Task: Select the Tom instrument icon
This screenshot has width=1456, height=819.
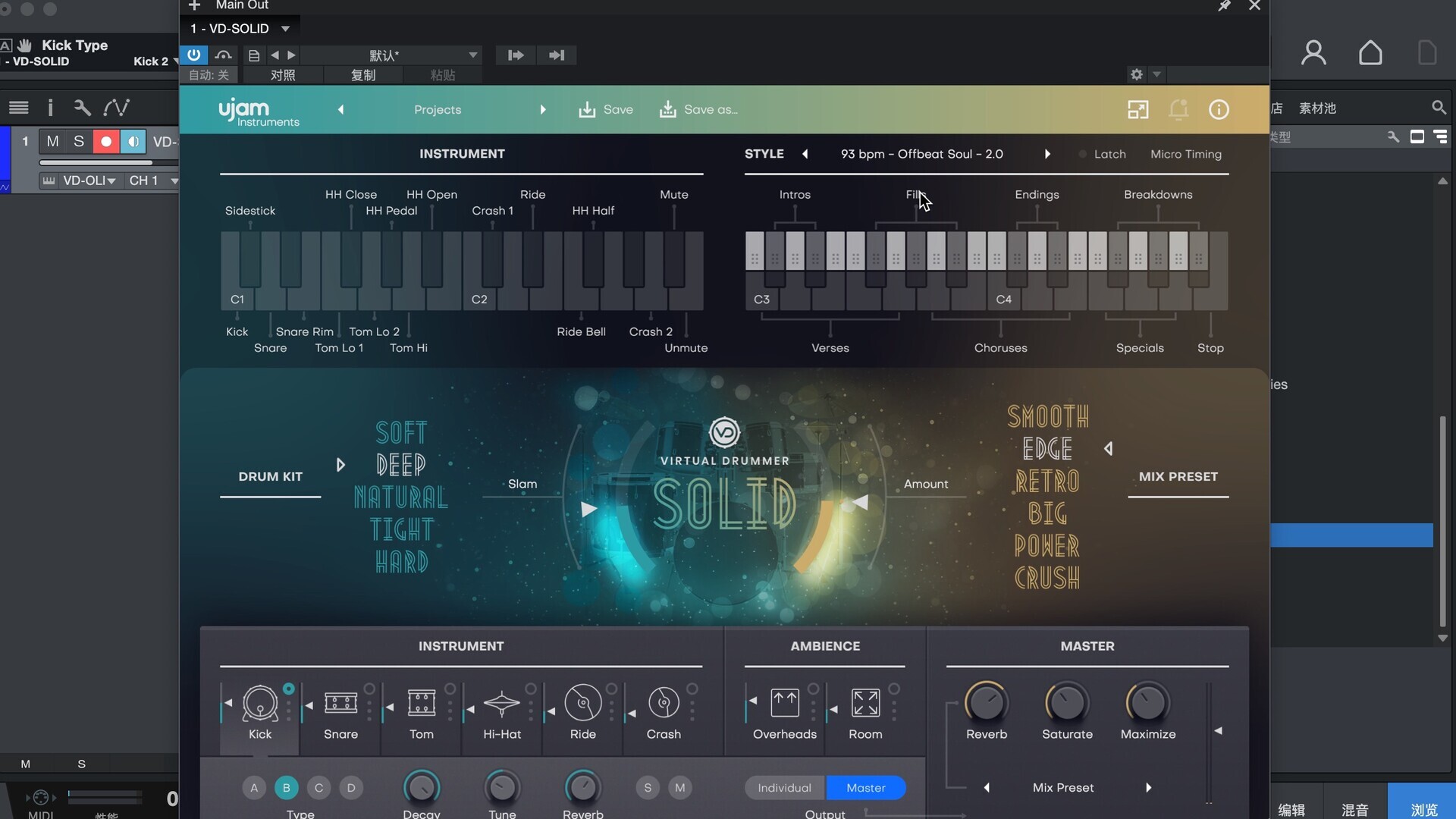Action: (x=422, y=703)
